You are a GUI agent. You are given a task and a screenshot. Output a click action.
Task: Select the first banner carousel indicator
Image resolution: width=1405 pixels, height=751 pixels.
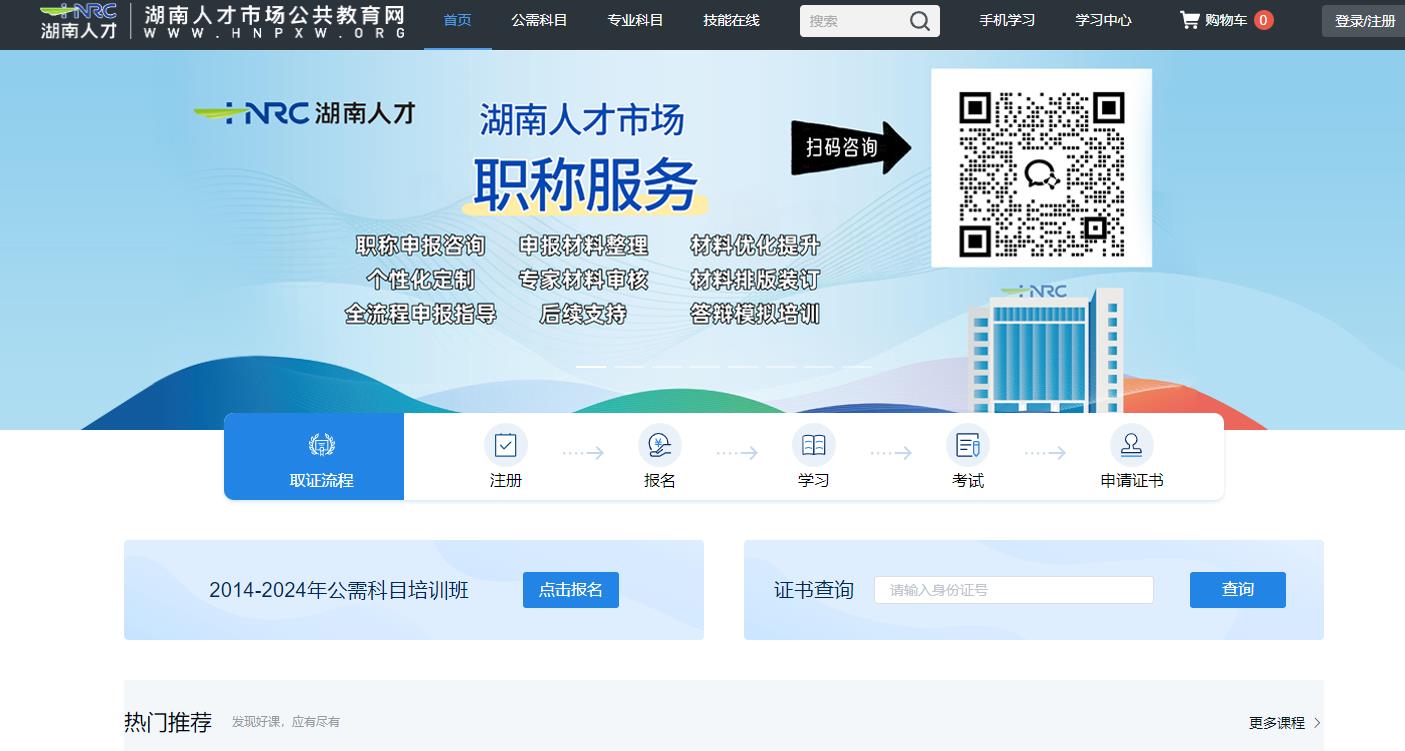point(591,367)
